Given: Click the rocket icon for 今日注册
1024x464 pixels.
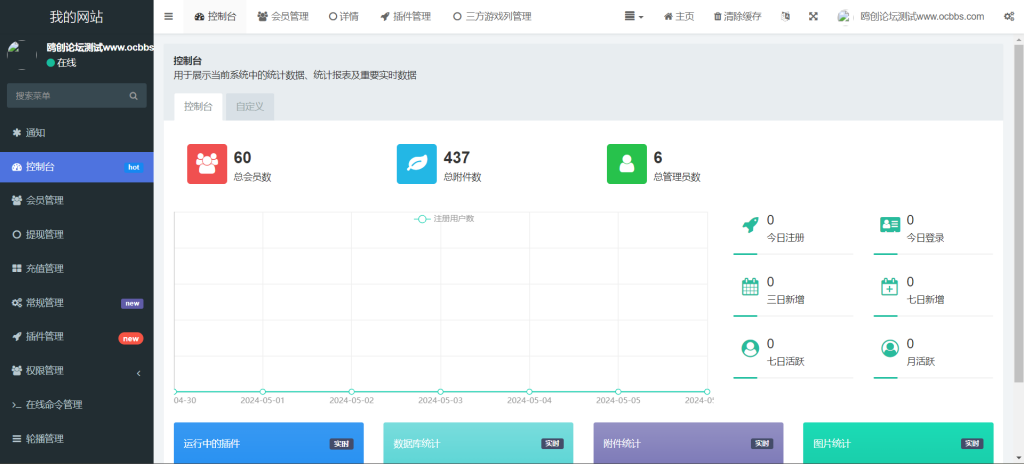Looking at the screenshot, I should point(750,225).
